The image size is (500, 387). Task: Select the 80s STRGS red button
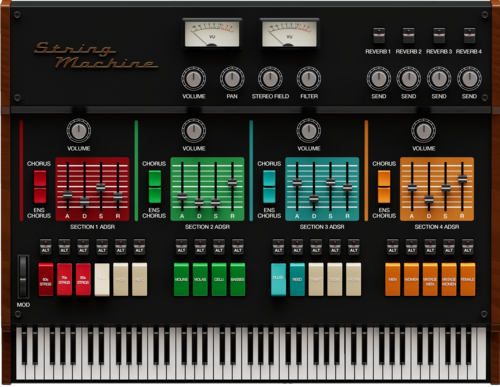(83, 279)
